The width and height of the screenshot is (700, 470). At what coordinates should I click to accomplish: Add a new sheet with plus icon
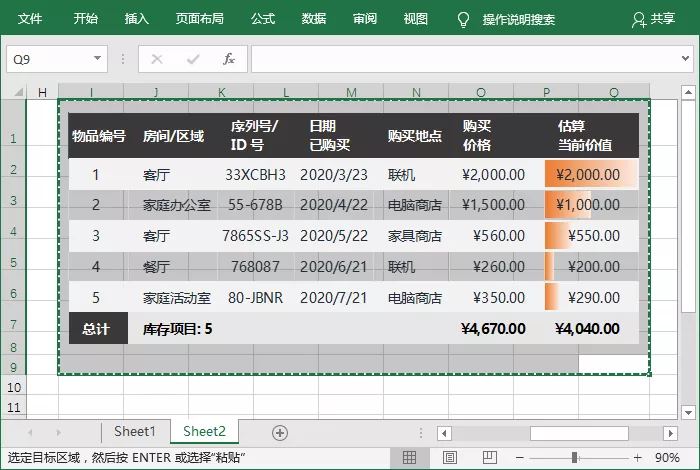[x=280, y=432]
